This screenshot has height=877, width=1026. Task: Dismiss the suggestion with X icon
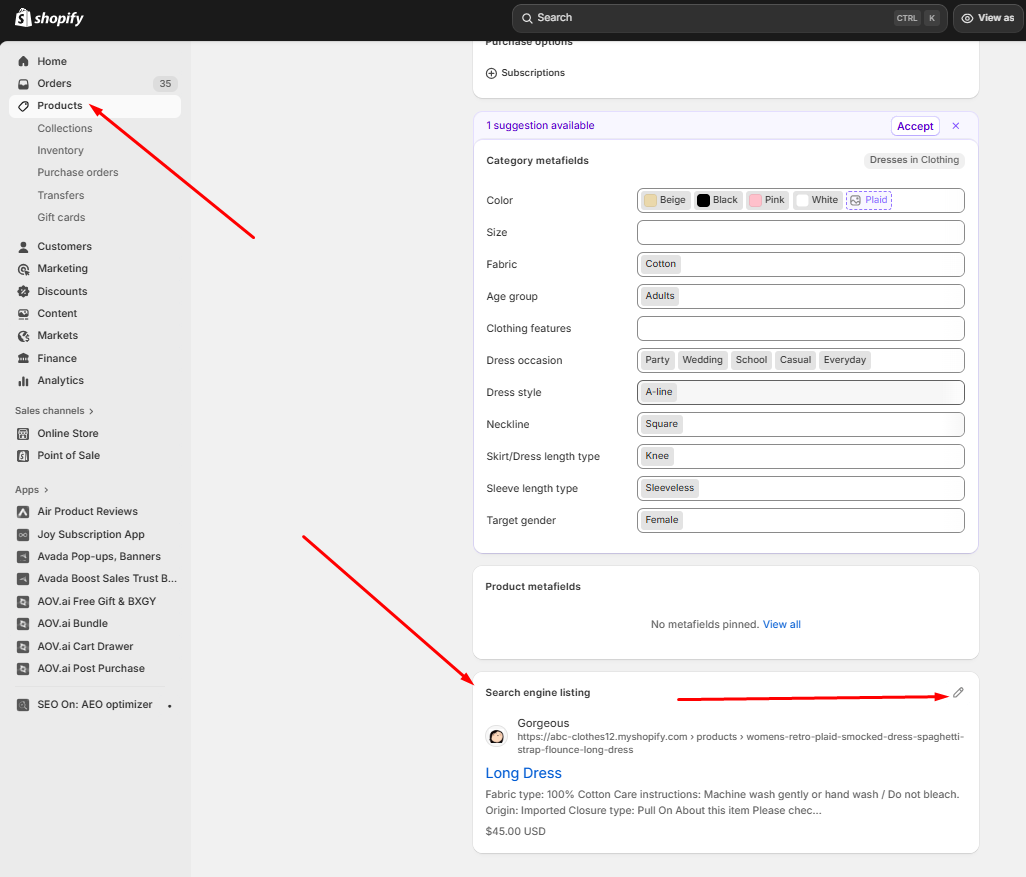955,126
